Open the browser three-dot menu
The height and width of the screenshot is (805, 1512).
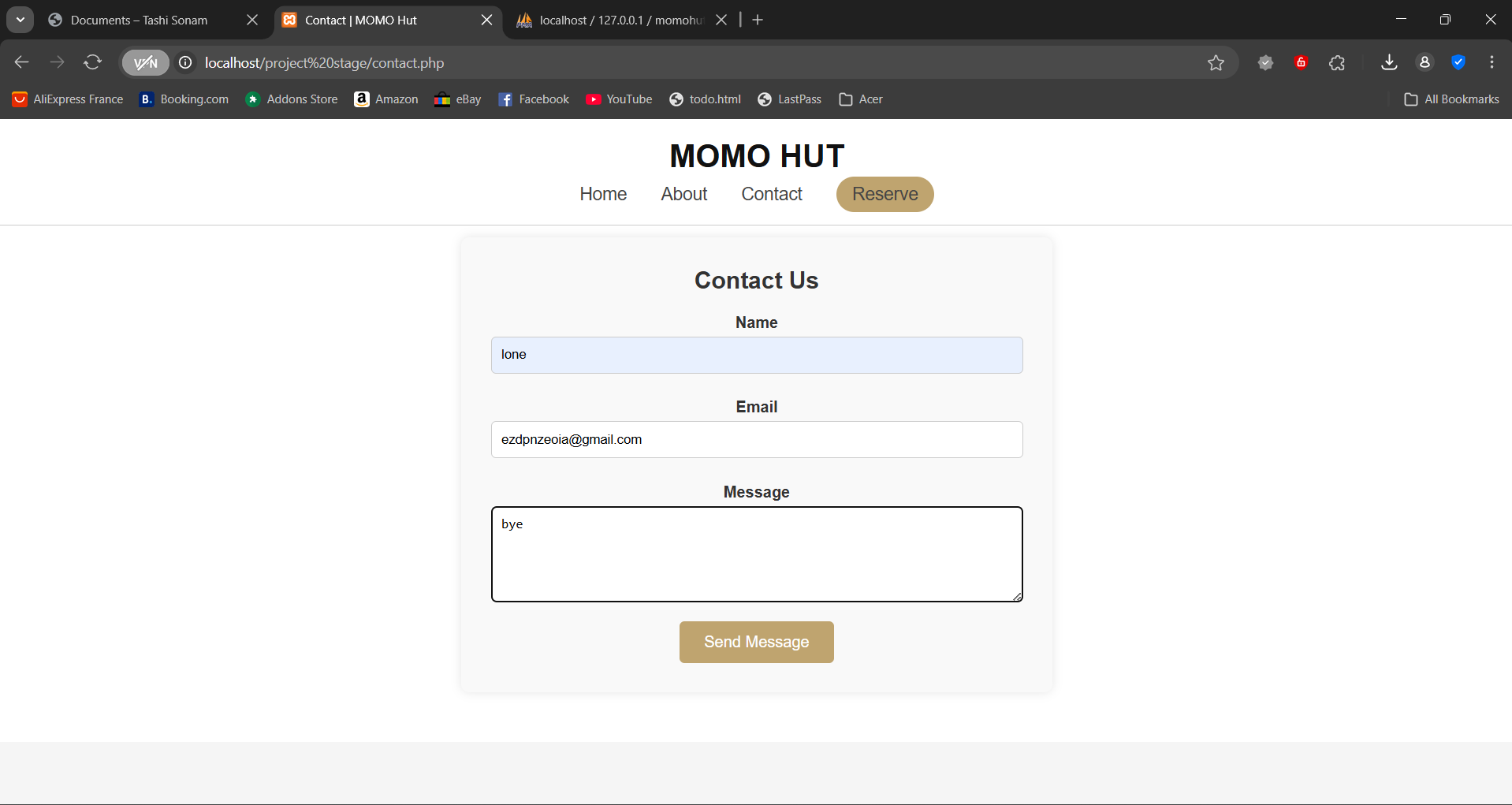(1492, 63)
